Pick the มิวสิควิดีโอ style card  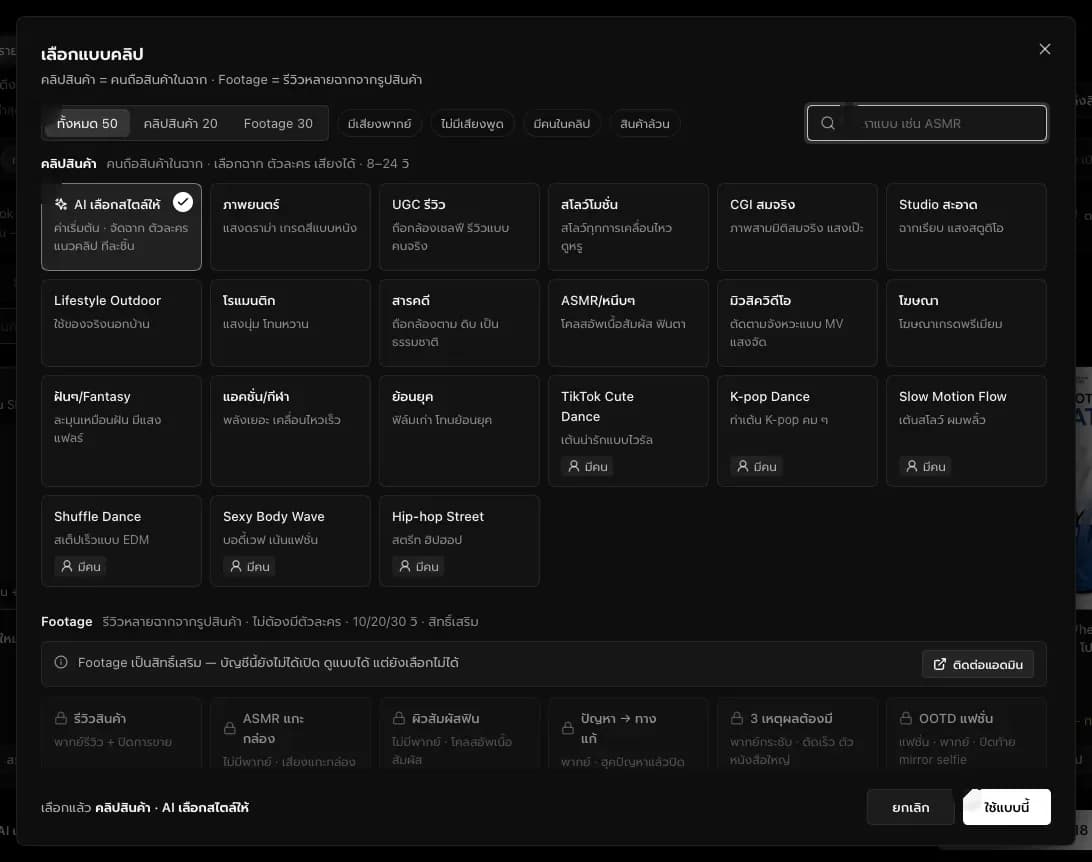[x=797, y=322]
